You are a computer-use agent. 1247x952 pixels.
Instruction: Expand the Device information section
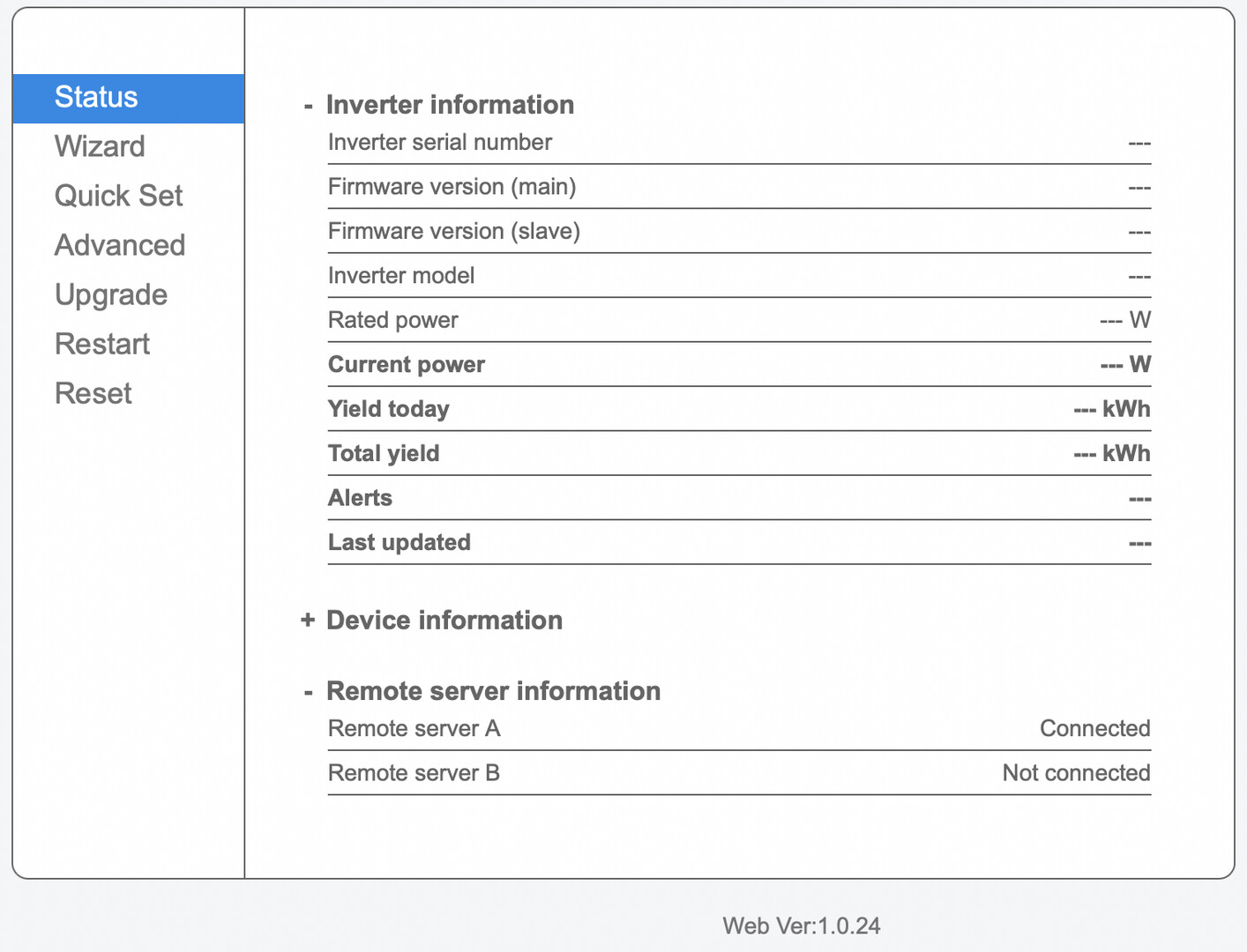click(x=308, y=621)
